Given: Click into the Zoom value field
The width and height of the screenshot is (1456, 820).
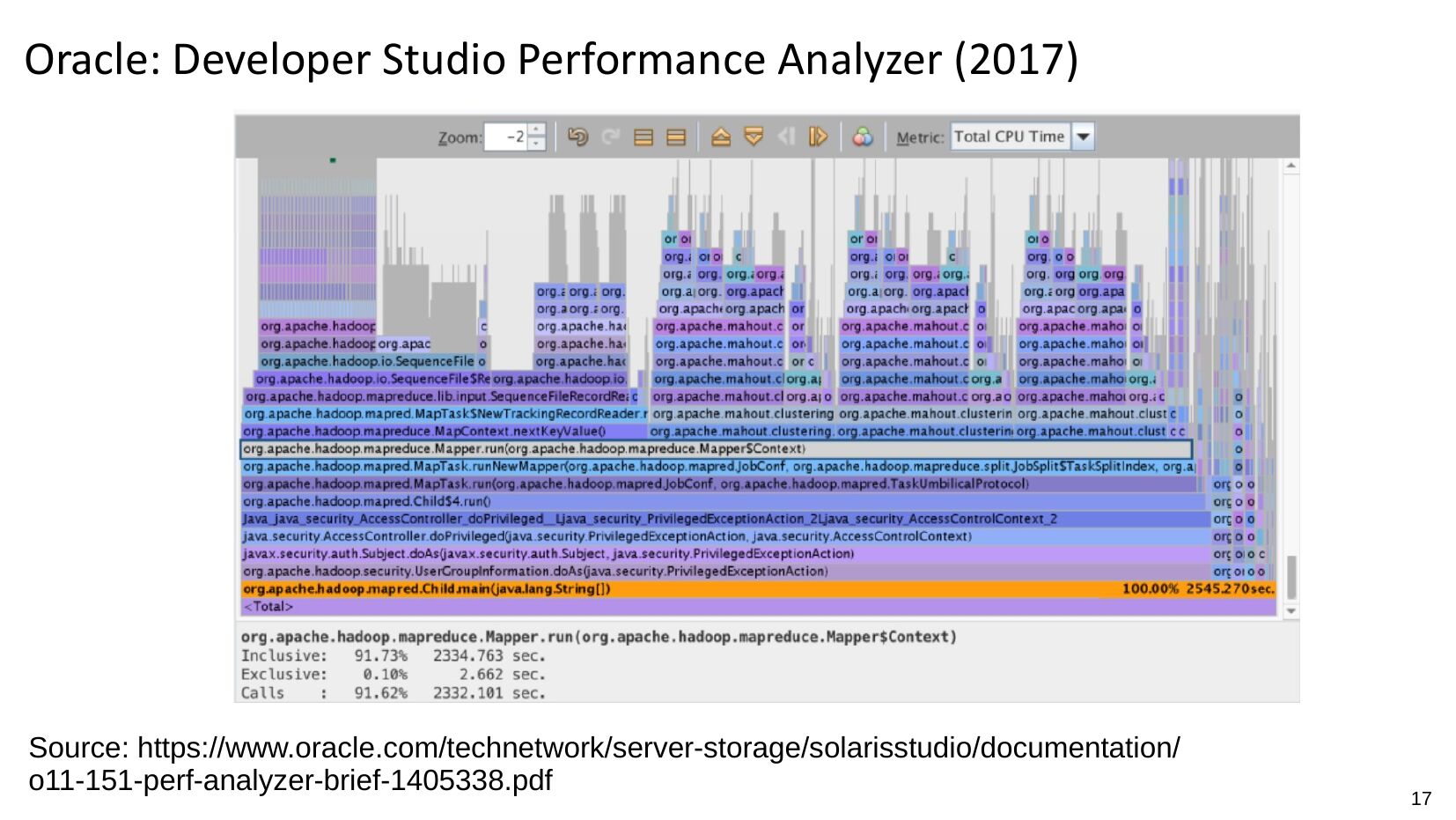Looking at the screenshot, I should [505, 137].
